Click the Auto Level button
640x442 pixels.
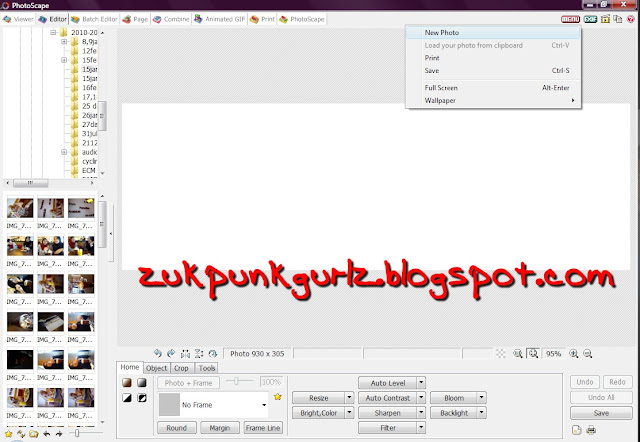coord(388,383)
